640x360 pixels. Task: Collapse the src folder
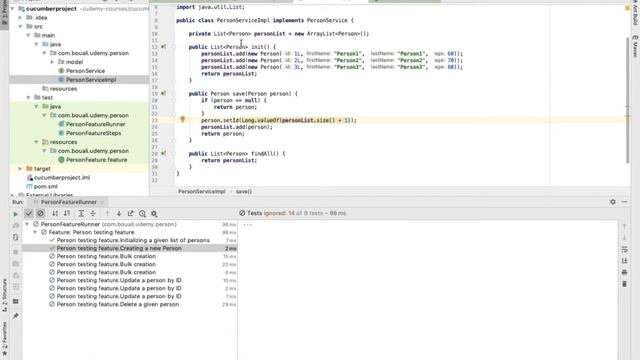tap(20, 27)
